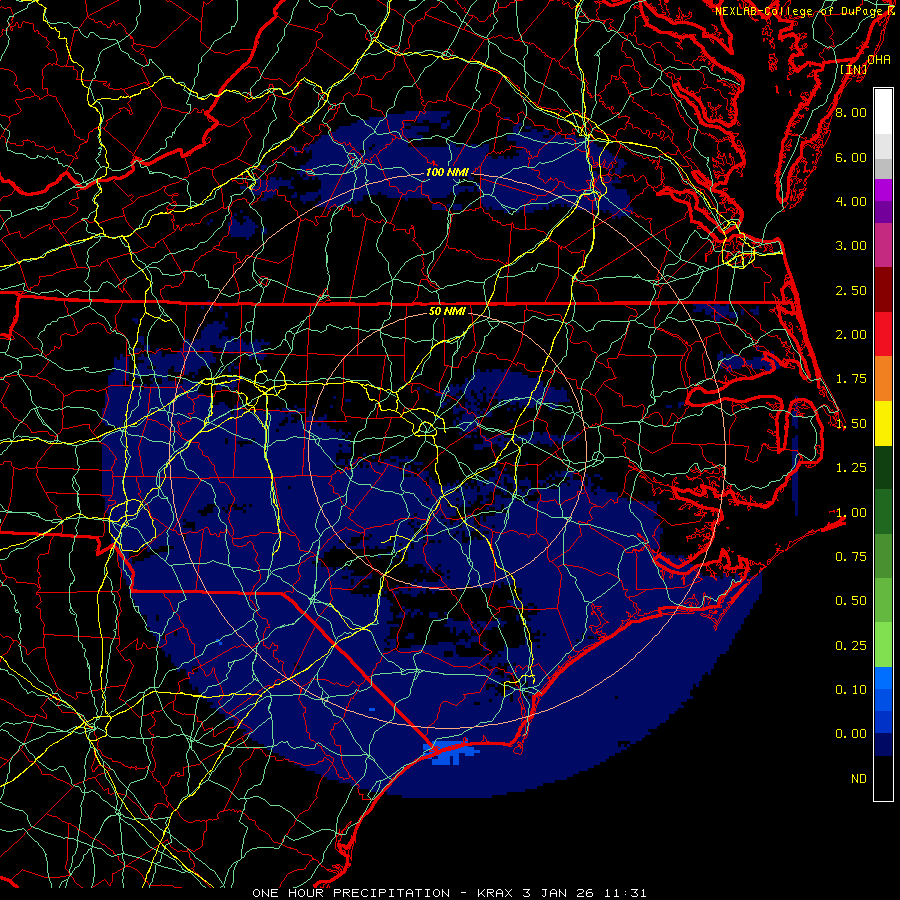
Task: Click the 1.75 legend label
Action: click(x=851, y=379)
